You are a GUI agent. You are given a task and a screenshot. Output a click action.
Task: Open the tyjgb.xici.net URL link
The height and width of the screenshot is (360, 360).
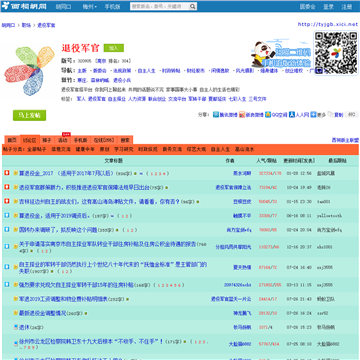pyautogui.click(x=328, y=24)
